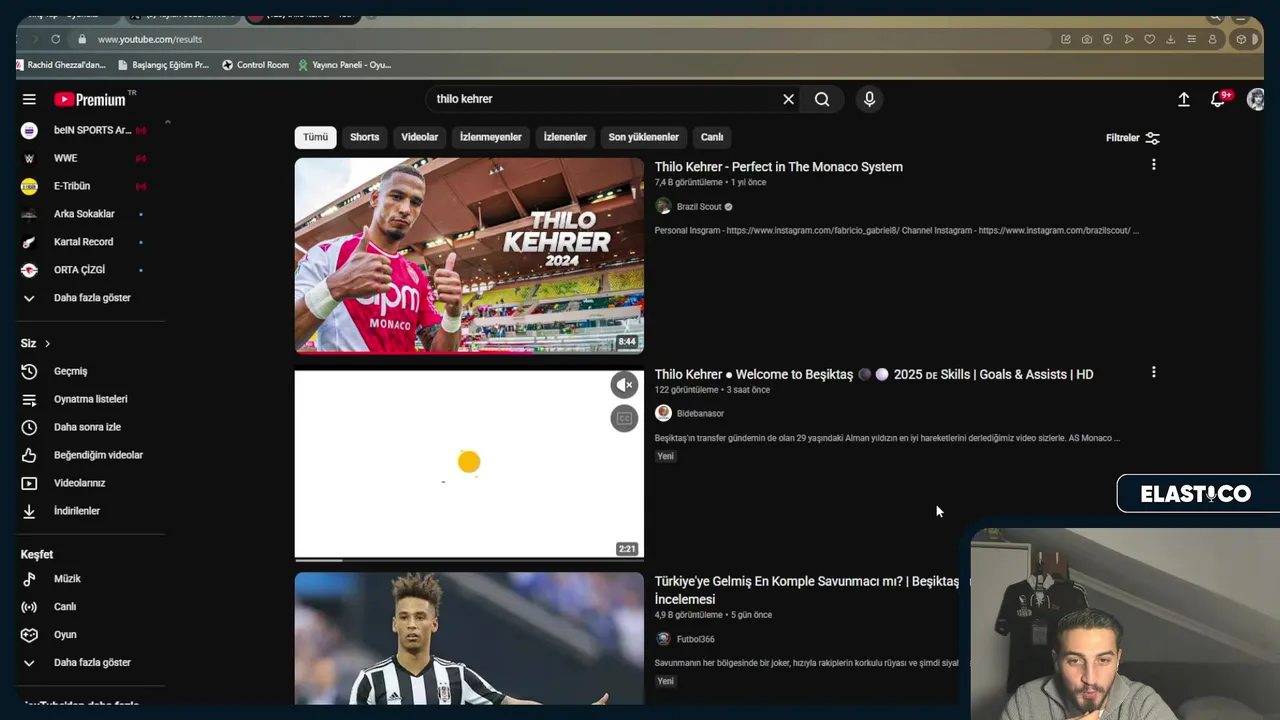The width and height of the screenshot is (1280, 720).
Task: Open the browser easy-setup lines icon
Action: [x=1192, y=39]
